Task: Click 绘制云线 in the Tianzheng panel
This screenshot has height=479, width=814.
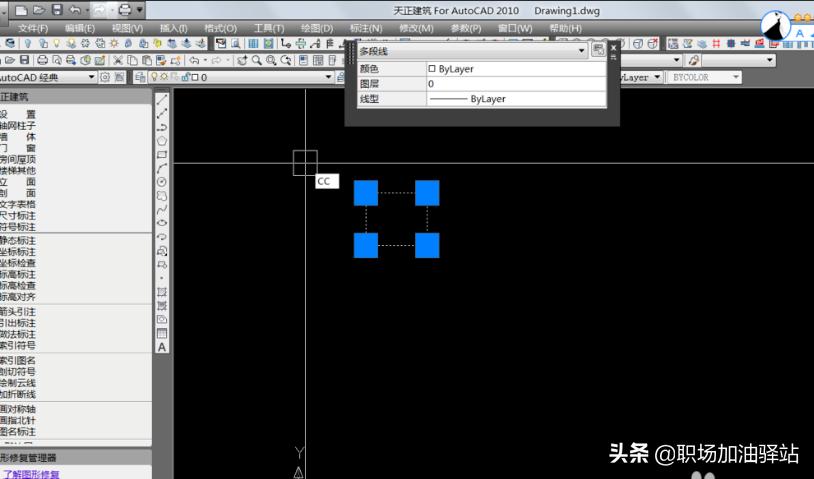Action: pyautogui.click(x=17, y=383)
